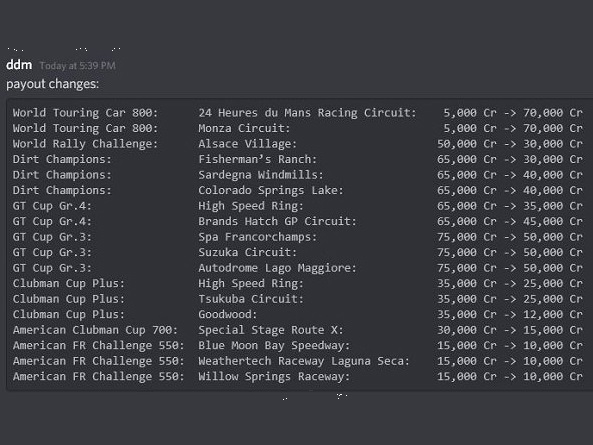Click the 24 Heures du Mans Racing Circuit line
The height and width of the screenshot is (445, 593).
[x=297, y=113]
